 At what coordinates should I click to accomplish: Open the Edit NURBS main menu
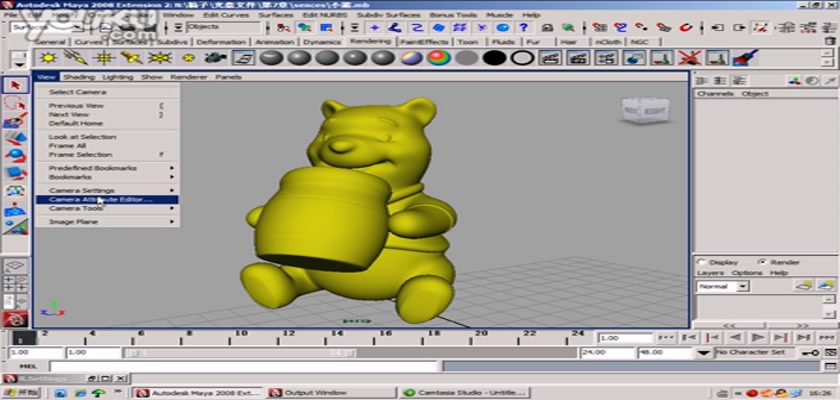click(x=325, y=15)
